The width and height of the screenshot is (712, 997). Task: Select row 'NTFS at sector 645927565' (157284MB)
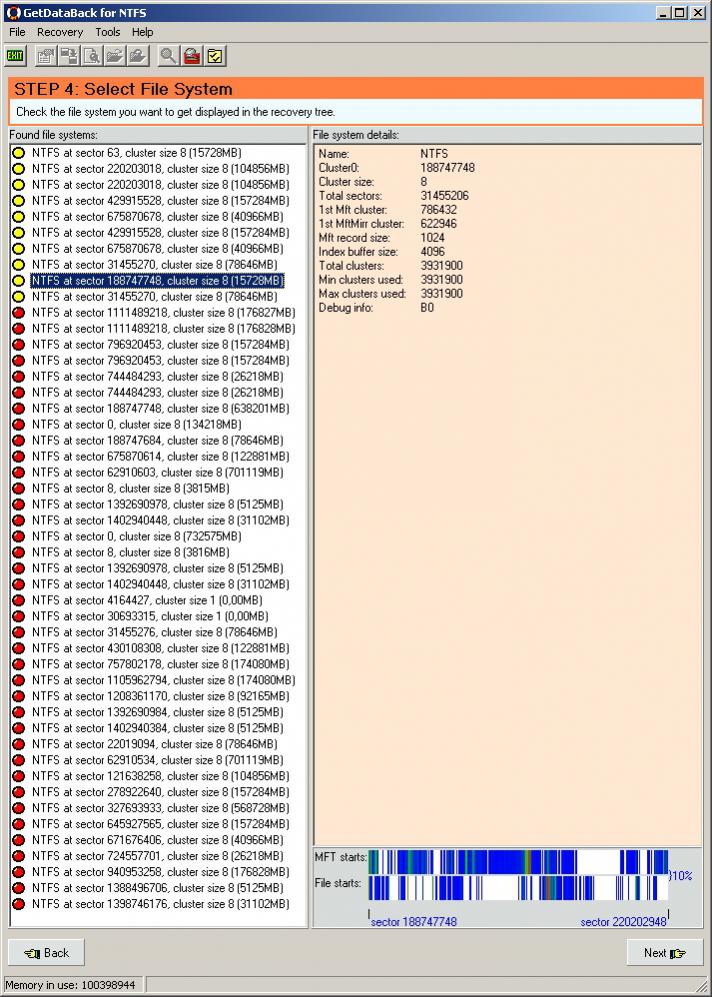160,824
